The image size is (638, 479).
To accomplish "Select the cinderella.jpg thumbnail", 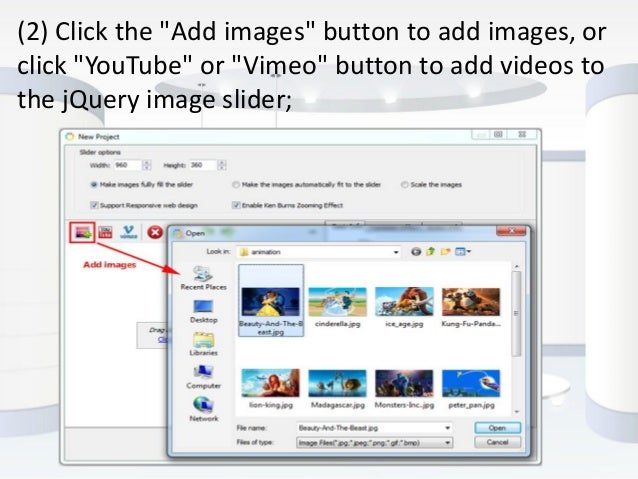I will (337, 302).
